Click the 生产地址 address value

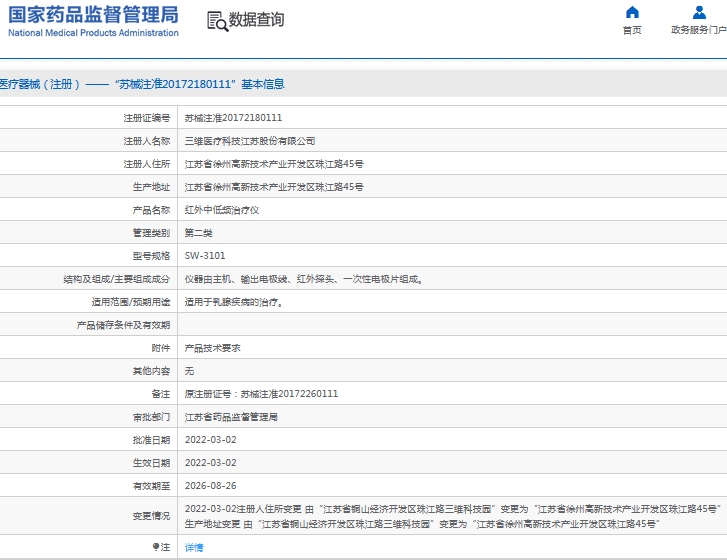274,187
